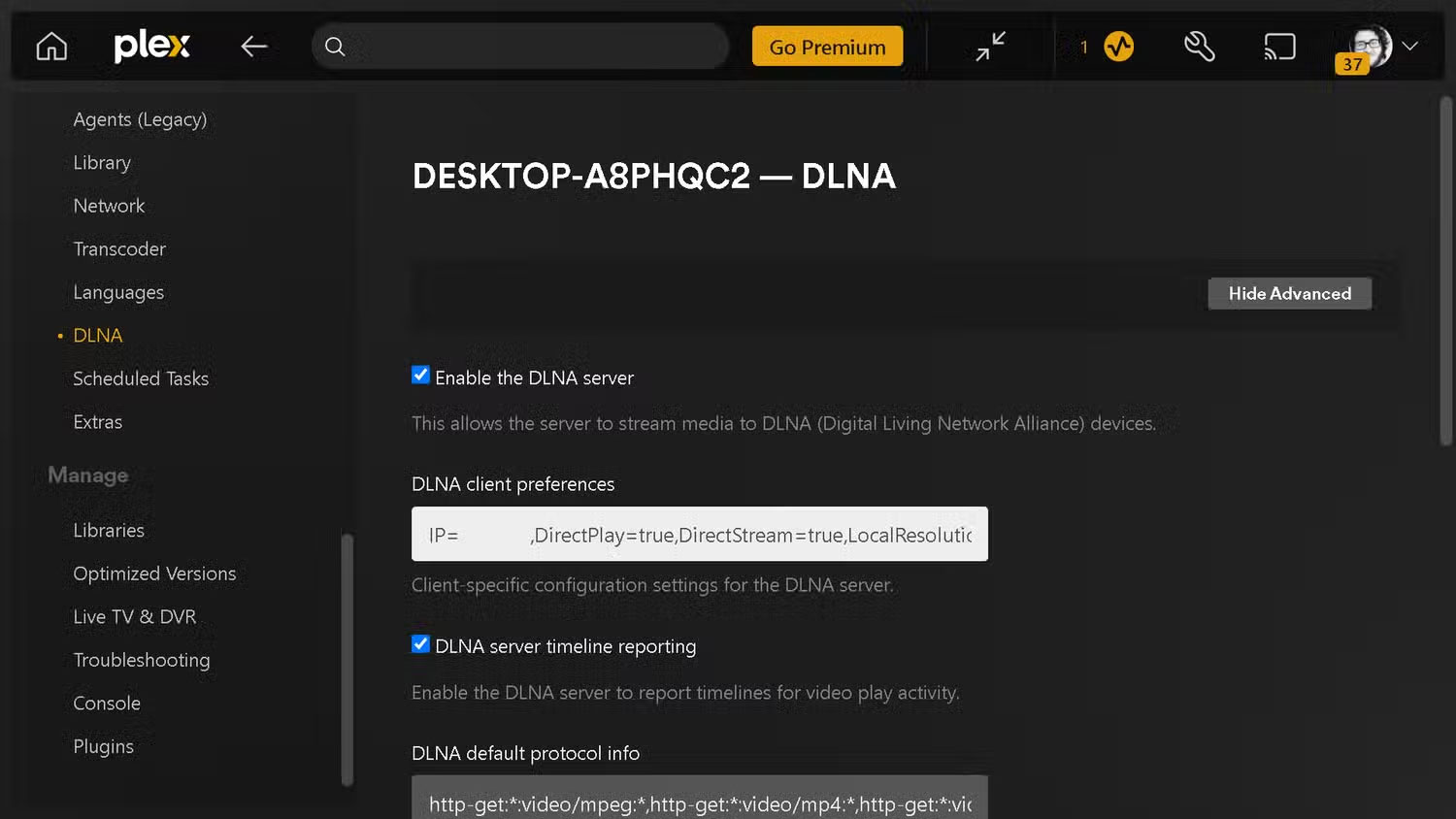Expand the account dropdown chevron
Viewport: 1456px width, 819px height.
(1410, 46)
